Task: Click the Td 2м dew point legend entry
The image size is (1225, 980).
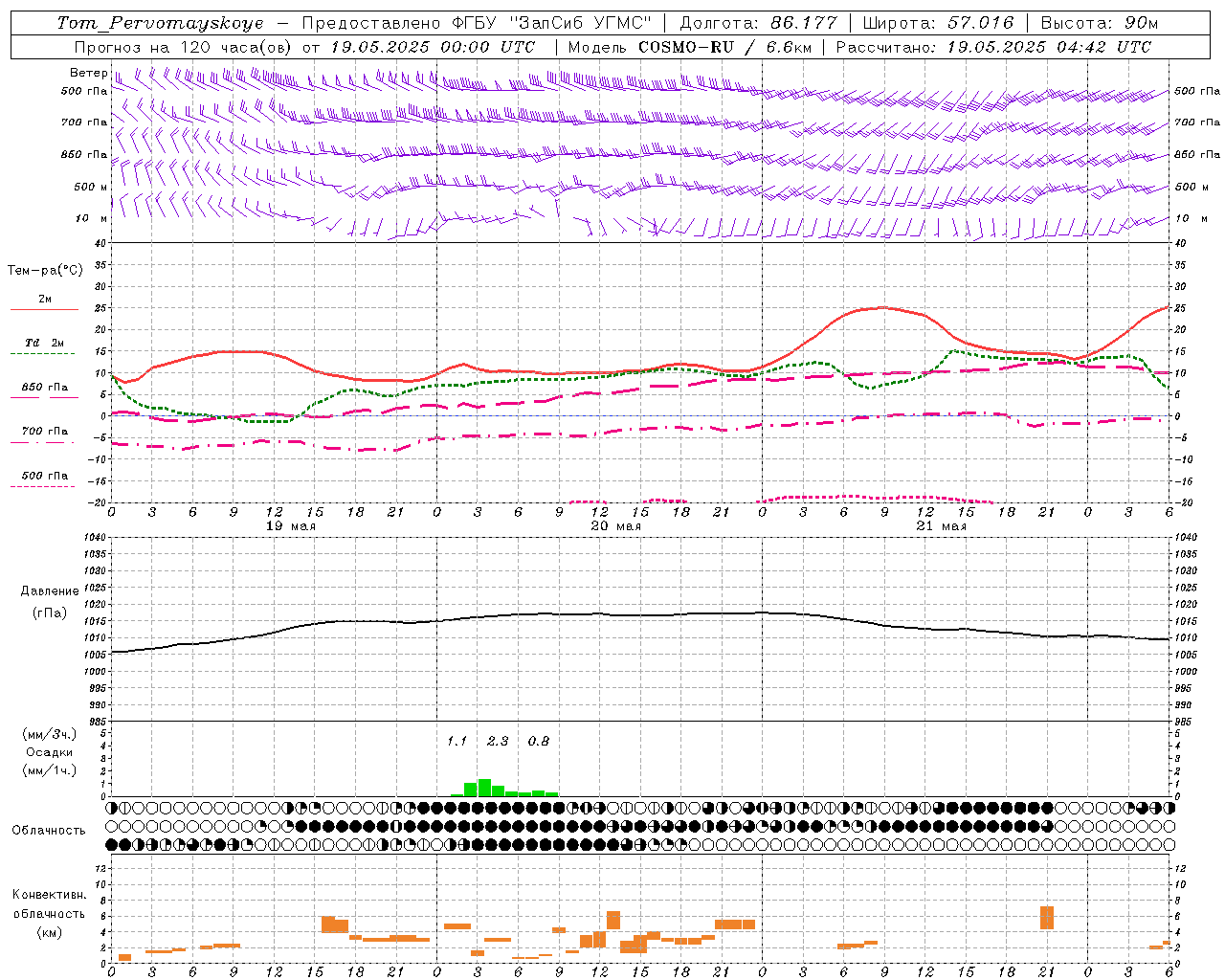Action: 45,343
